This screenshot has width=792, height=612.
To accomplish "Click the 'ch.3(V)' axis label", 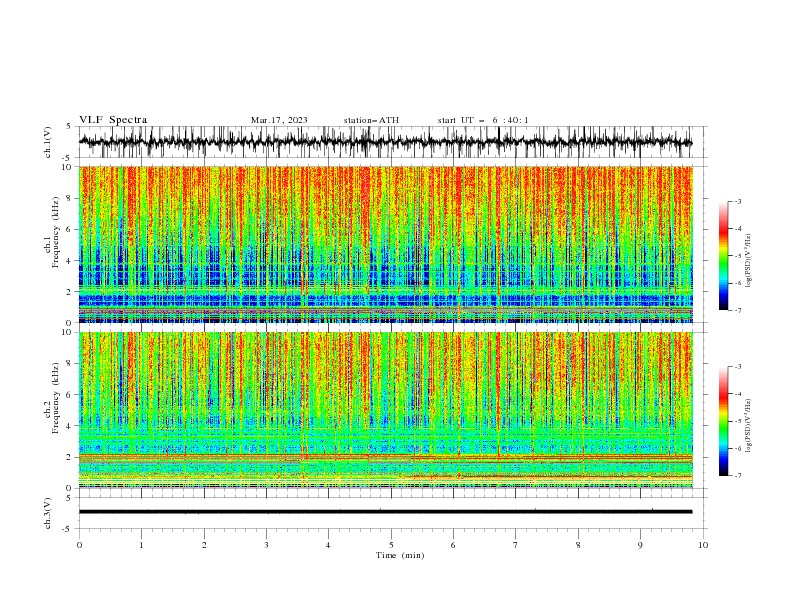I will (x=48, y=513).
